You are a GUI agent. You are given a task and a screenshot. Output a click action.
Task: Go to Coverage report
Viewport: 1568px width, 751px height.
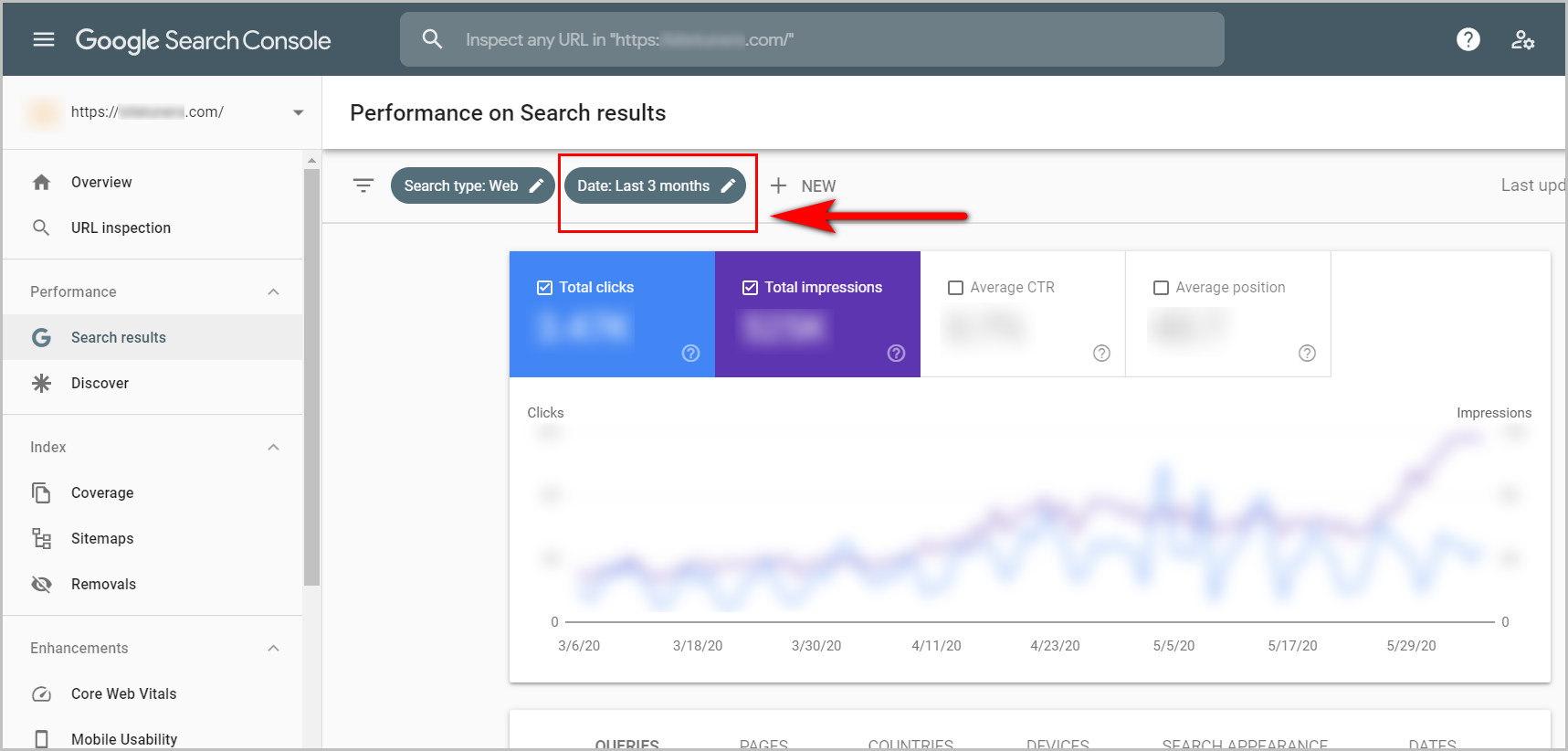coord(153,492)
